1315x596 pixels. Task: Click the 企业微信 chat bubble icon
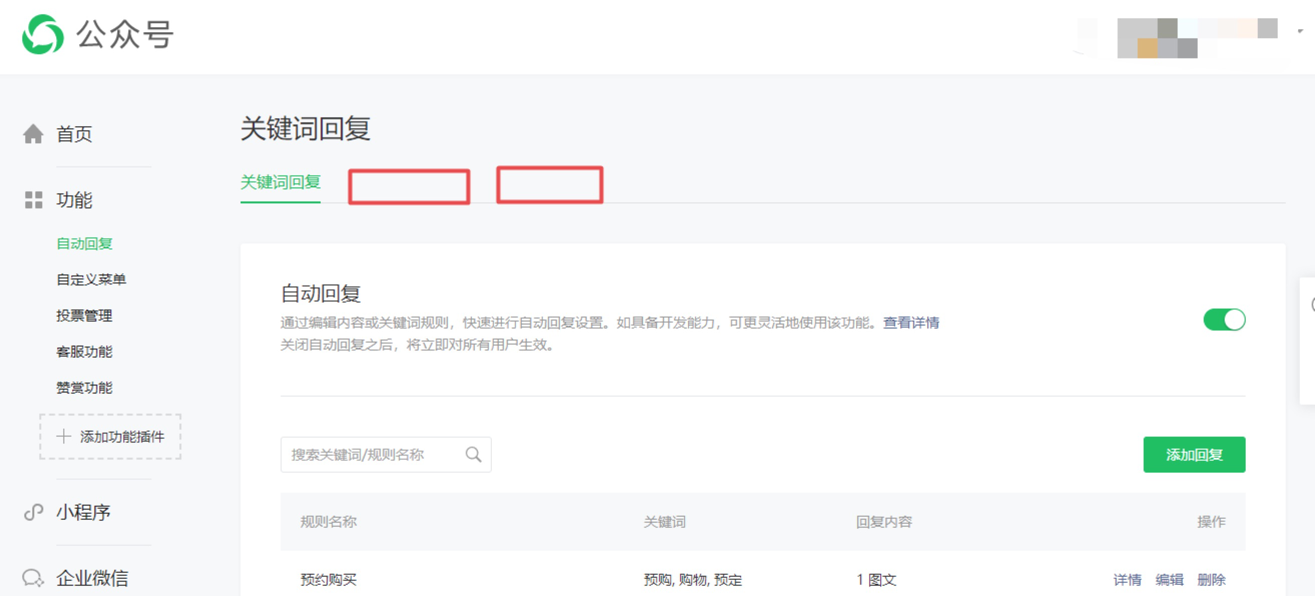pyautogui.click(x=33, y=578)
